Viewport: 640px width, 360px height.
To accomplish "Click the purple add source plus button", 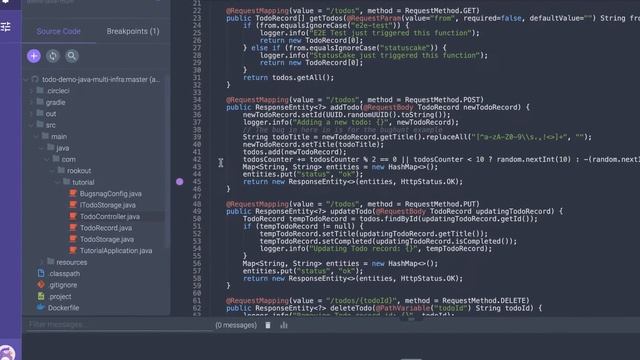I will click(34, 56).
